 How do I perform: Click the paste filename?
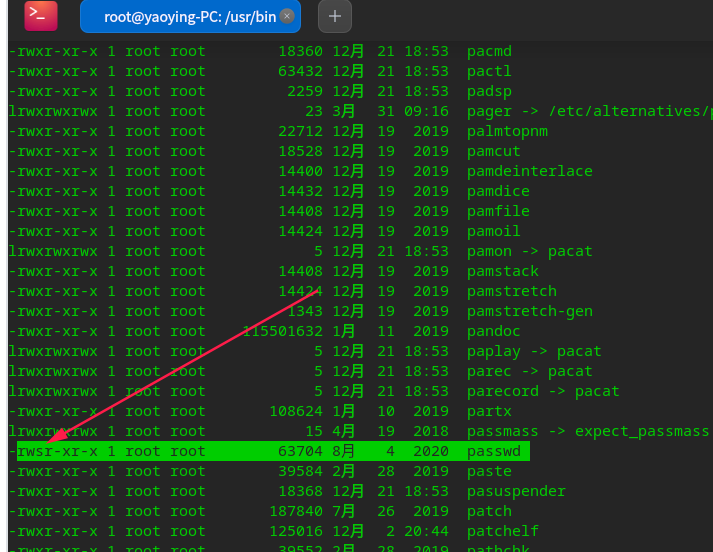click(x=489, y=471)
